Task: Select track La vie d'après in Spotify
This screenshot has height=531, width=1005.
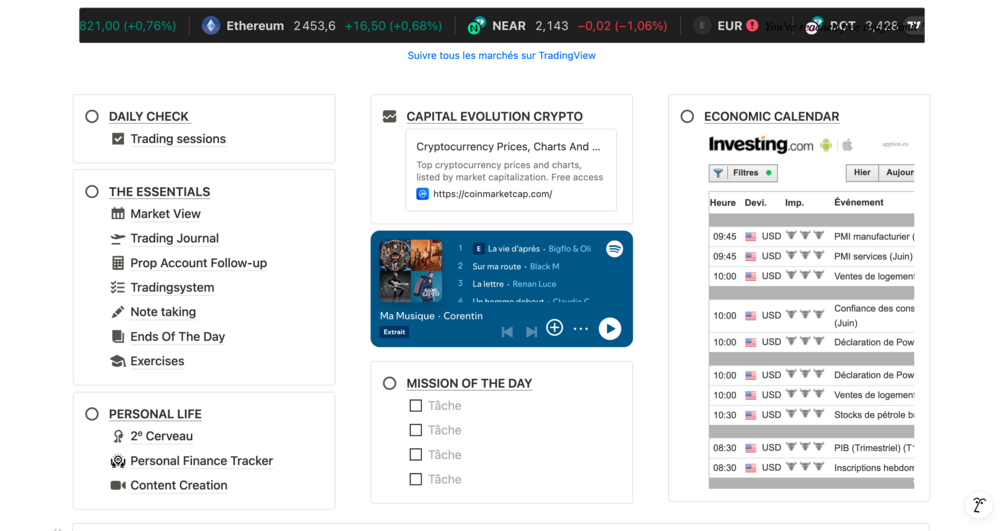Action: point(514,249)
